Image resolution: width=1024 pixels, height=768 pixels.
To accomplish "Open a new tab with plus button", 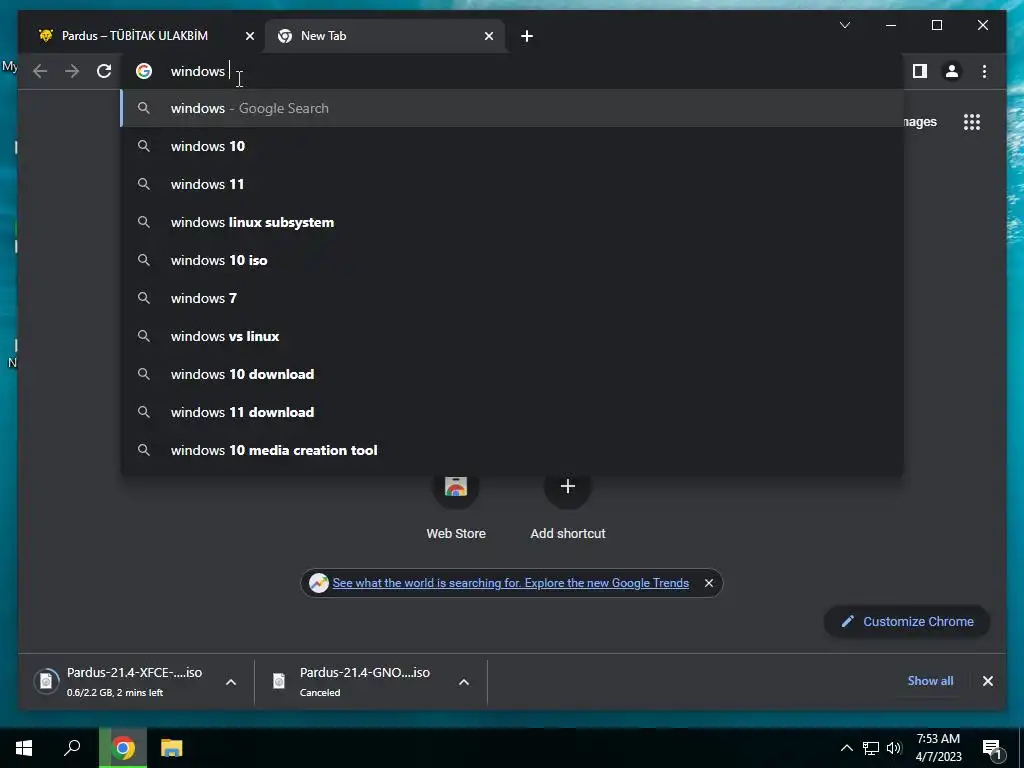I will [527, 36].
